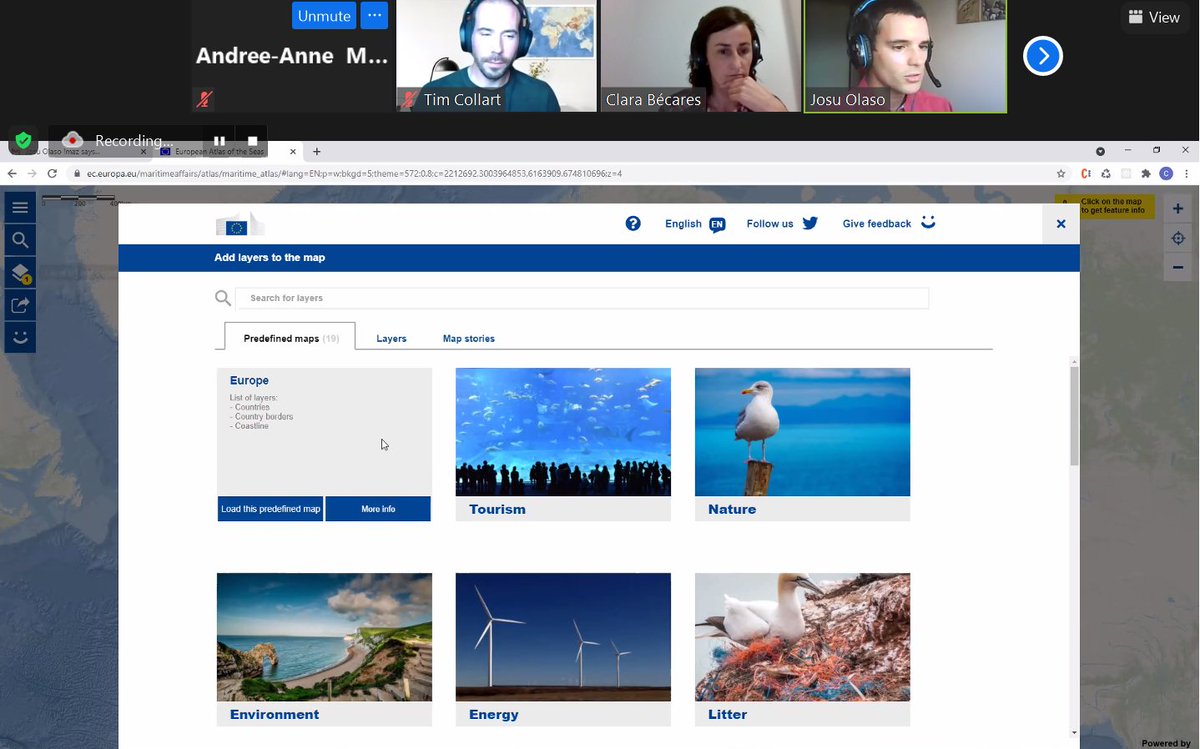Image resolution: width=1200 pixels, height=749 pixels.
Task: Open English language selector
Action: pyautogui.click(x=695, y=224)
